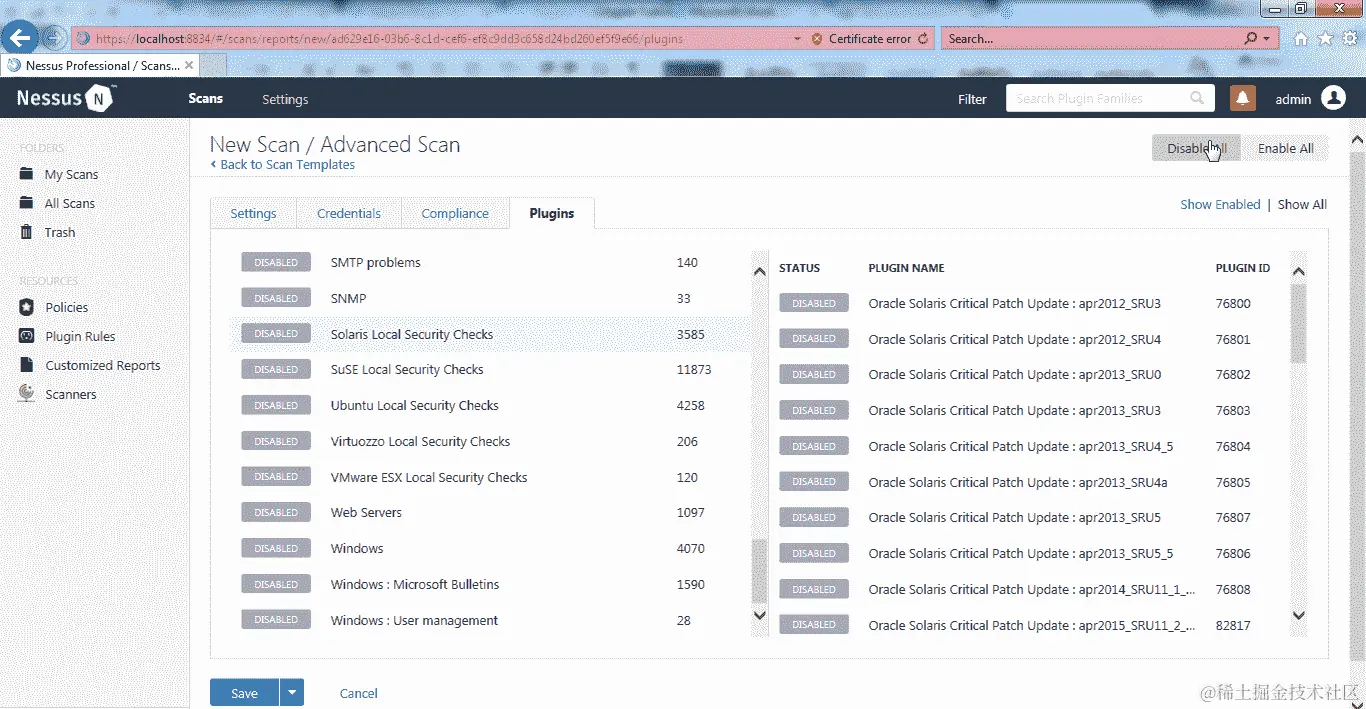Click magnifier icon in Search Plugin Families

point(1197,98)
